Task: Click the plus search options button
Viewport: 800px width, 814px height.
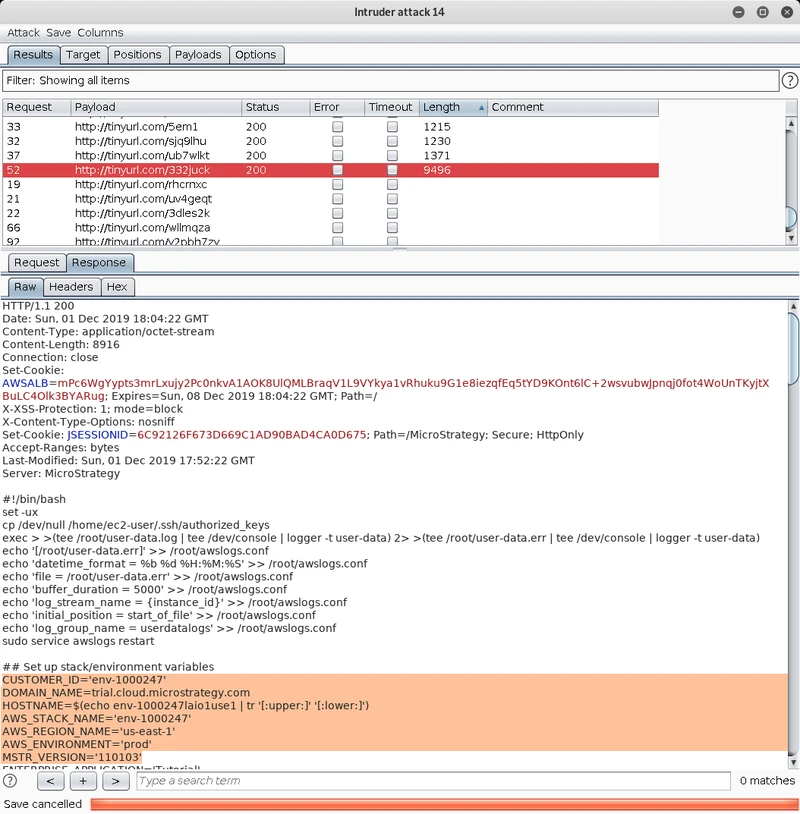Action: [83, 781]
